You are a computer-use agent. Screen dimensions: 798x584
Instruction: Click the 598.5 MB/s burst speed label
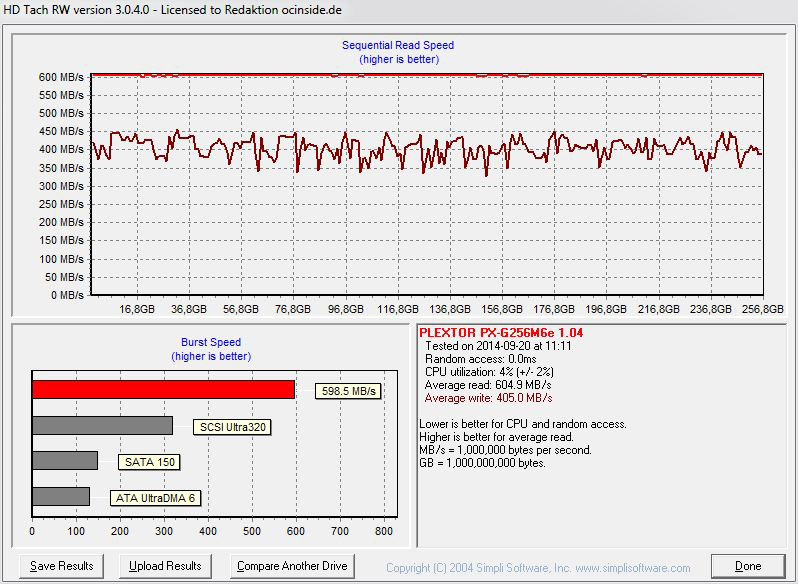348,391
